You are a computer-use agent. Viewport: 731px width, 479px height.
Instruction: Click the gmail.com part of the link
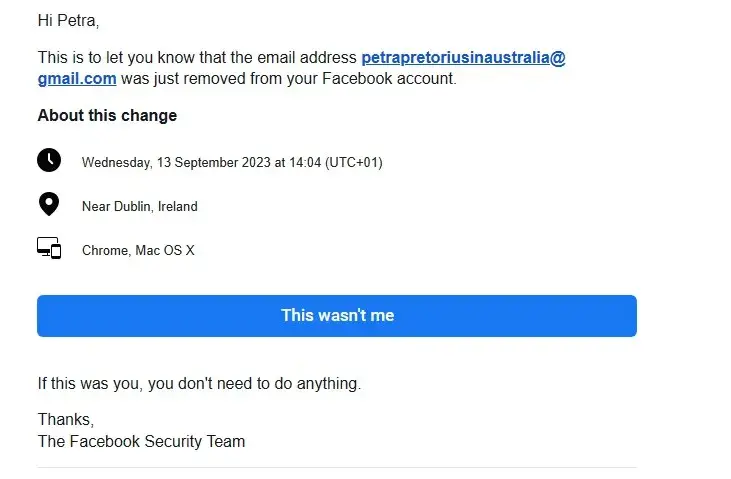coord(77,78)
